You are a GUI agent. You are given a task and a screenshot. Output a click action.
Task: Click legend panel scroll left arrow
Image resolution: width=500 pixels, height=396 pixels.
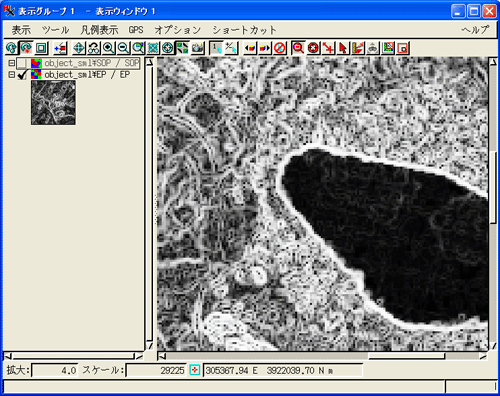click(x=7, y=356)
